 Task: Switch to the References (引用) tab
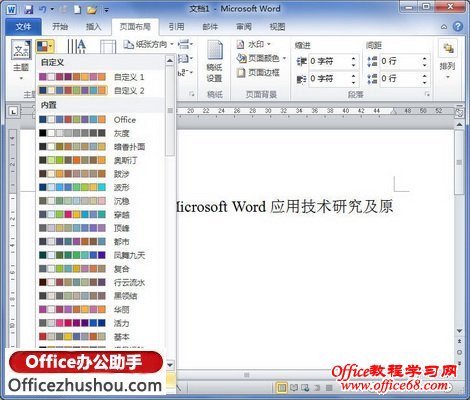(176, 27)
